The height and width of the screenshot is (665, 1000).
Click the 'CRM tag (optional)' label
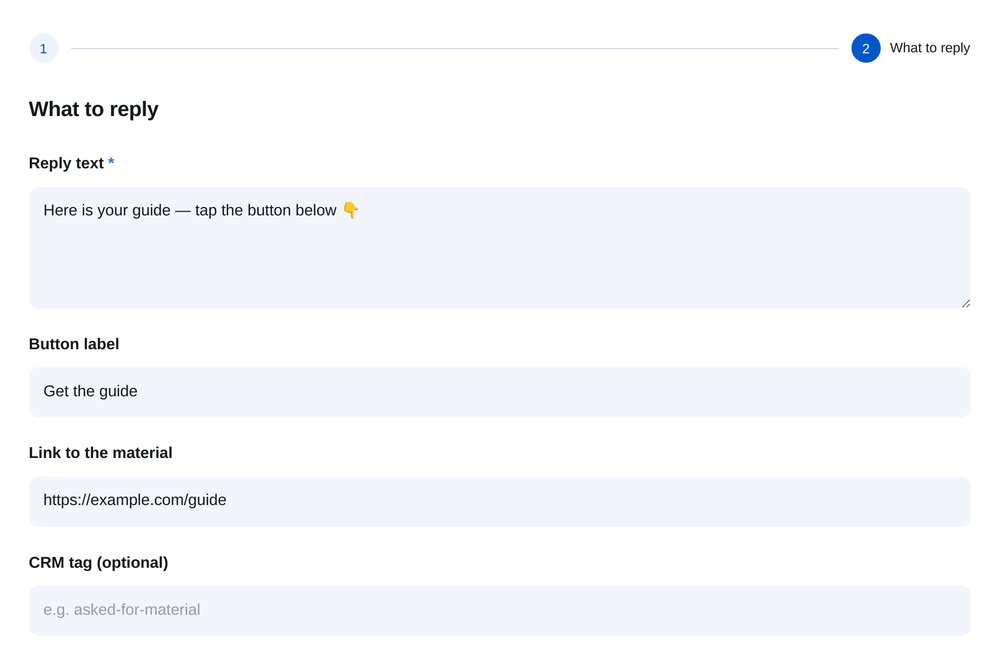pos(99,562)
